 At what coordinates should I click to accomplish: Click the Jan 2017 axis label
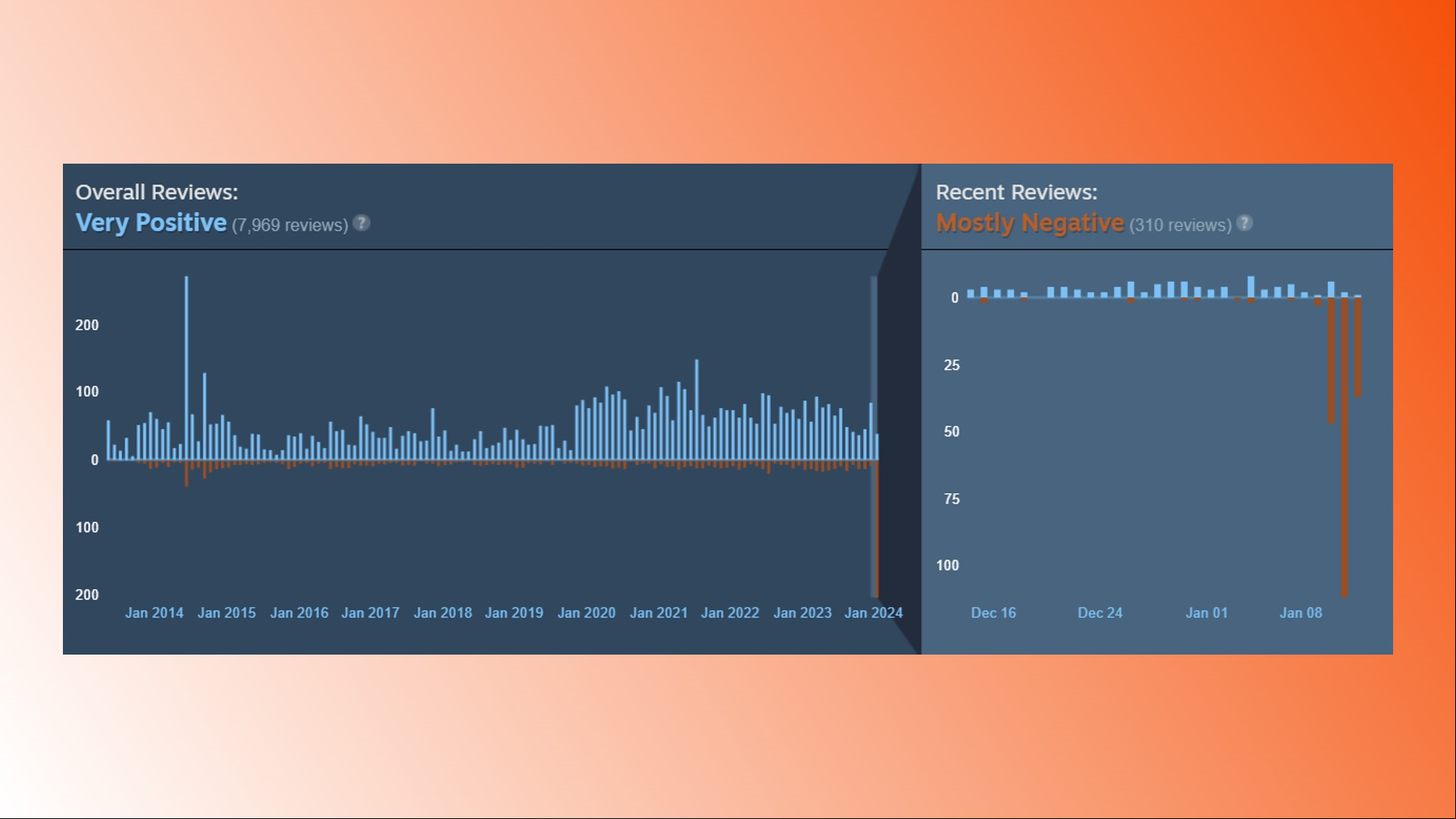point(370,613)
